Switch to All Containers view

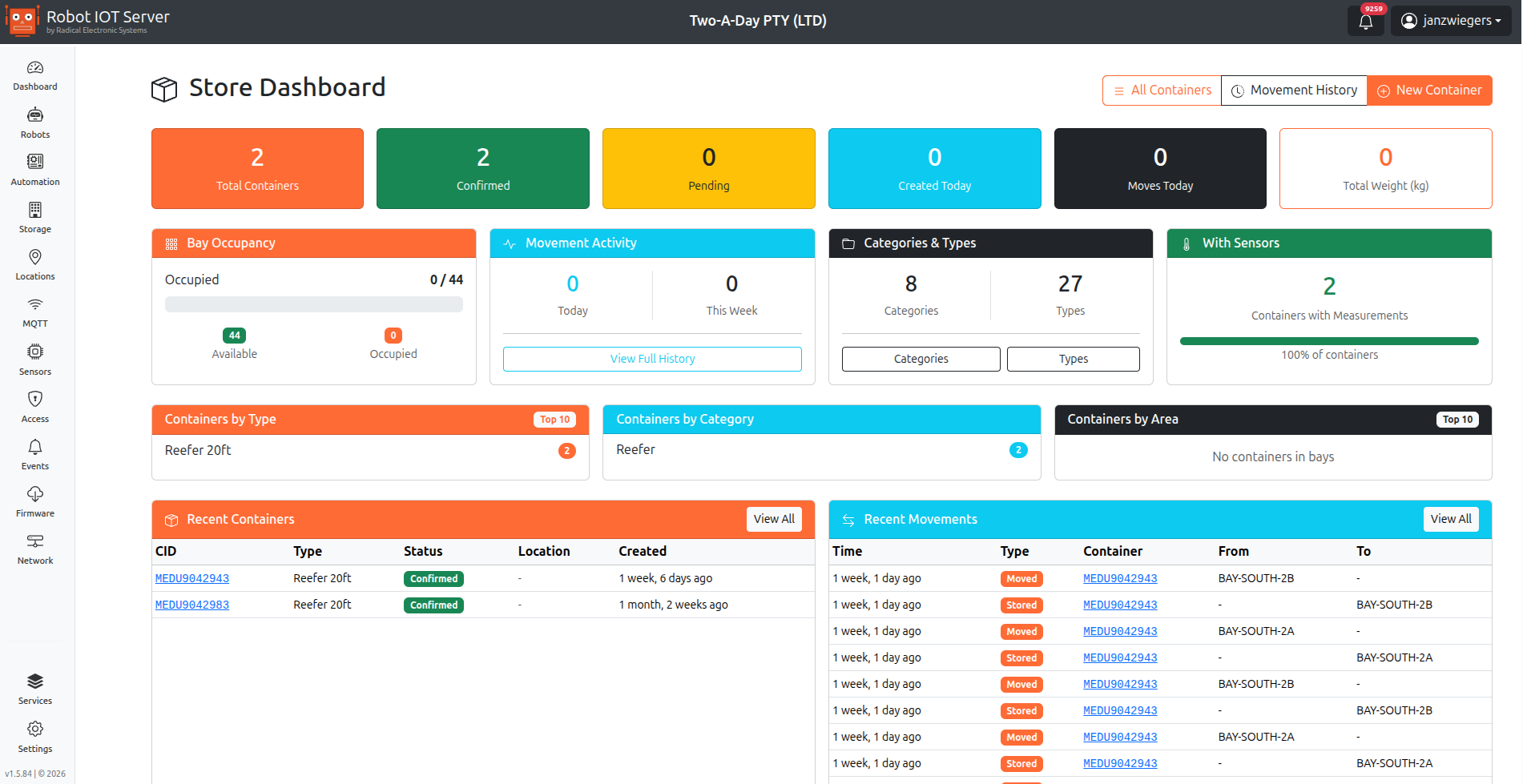tap(1162, 90)
